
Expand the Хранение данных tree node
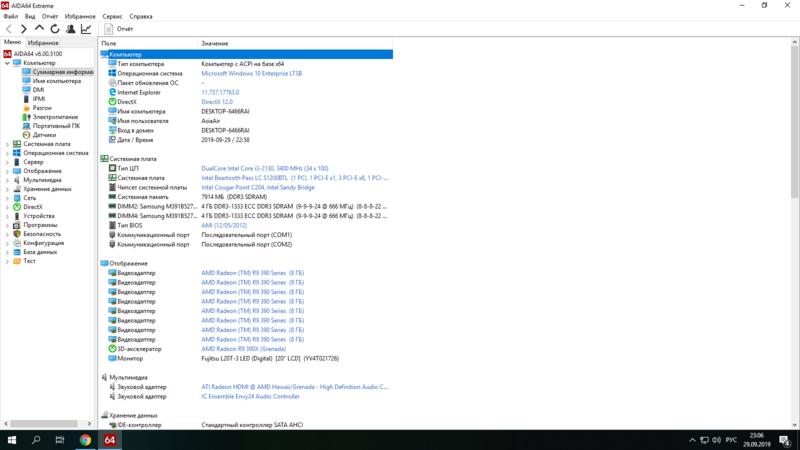[7, 189]
